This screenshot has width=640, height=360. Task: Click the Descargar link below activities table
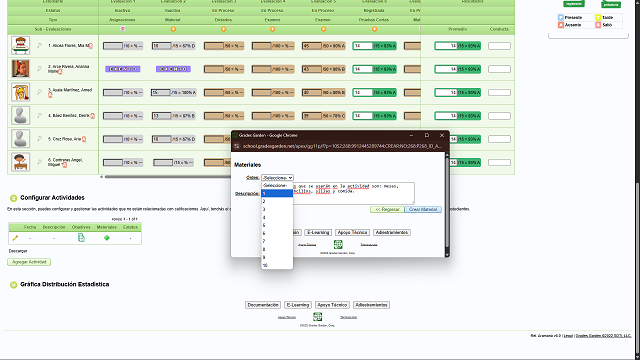click(18, 251)
